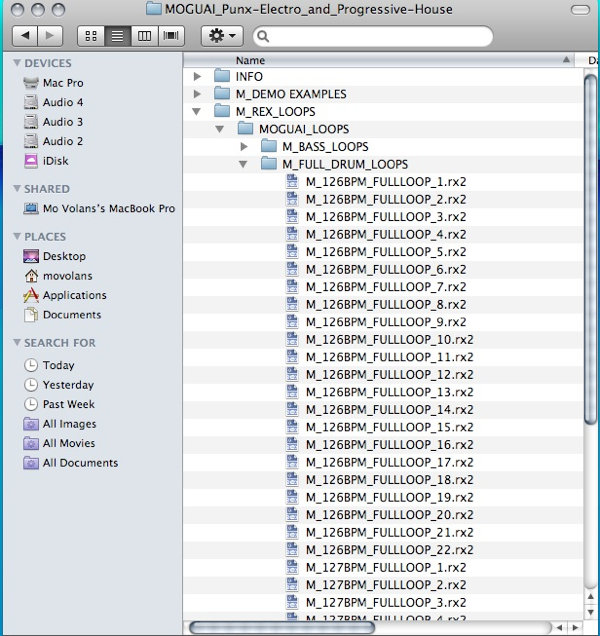Collapse the DEVICES sidebar section

17,62
